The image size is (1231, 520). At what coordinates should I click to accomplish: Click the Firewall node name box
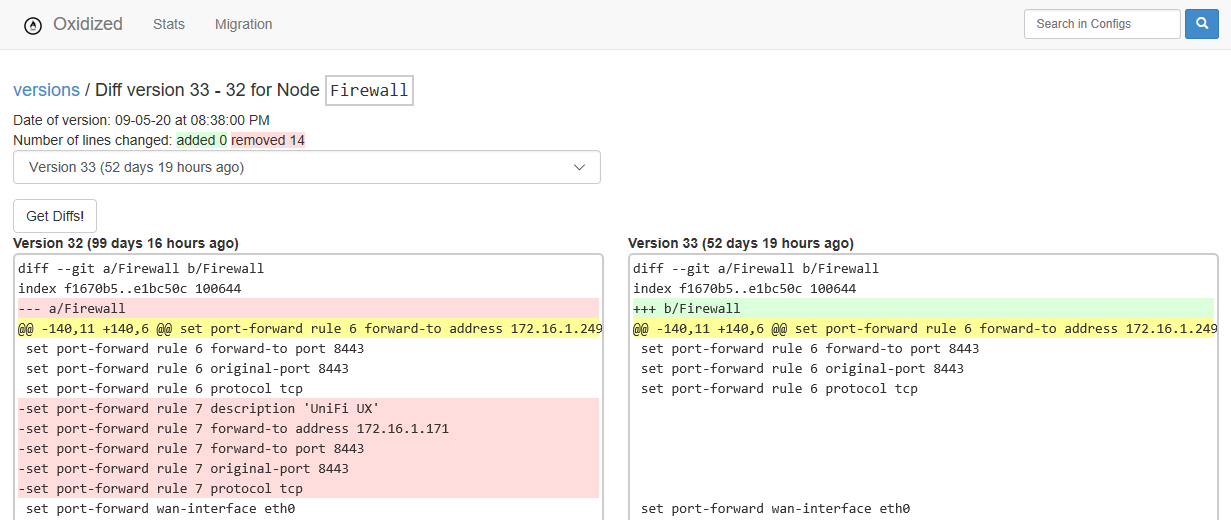click(369, 90)
